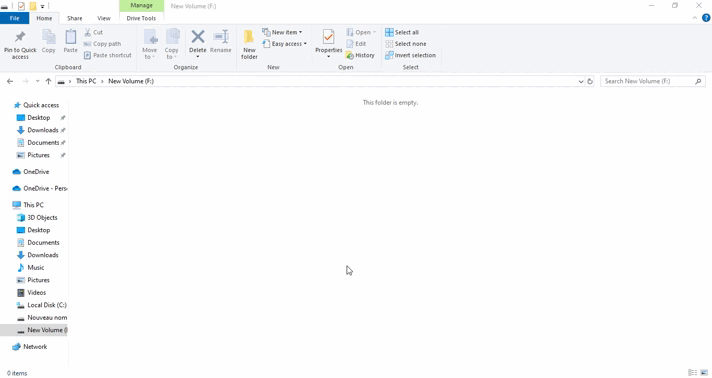Image resolution: width=712 pixels, height=378 pixels.
Task: Click the search magnifier icon
Action: point(698,81)
